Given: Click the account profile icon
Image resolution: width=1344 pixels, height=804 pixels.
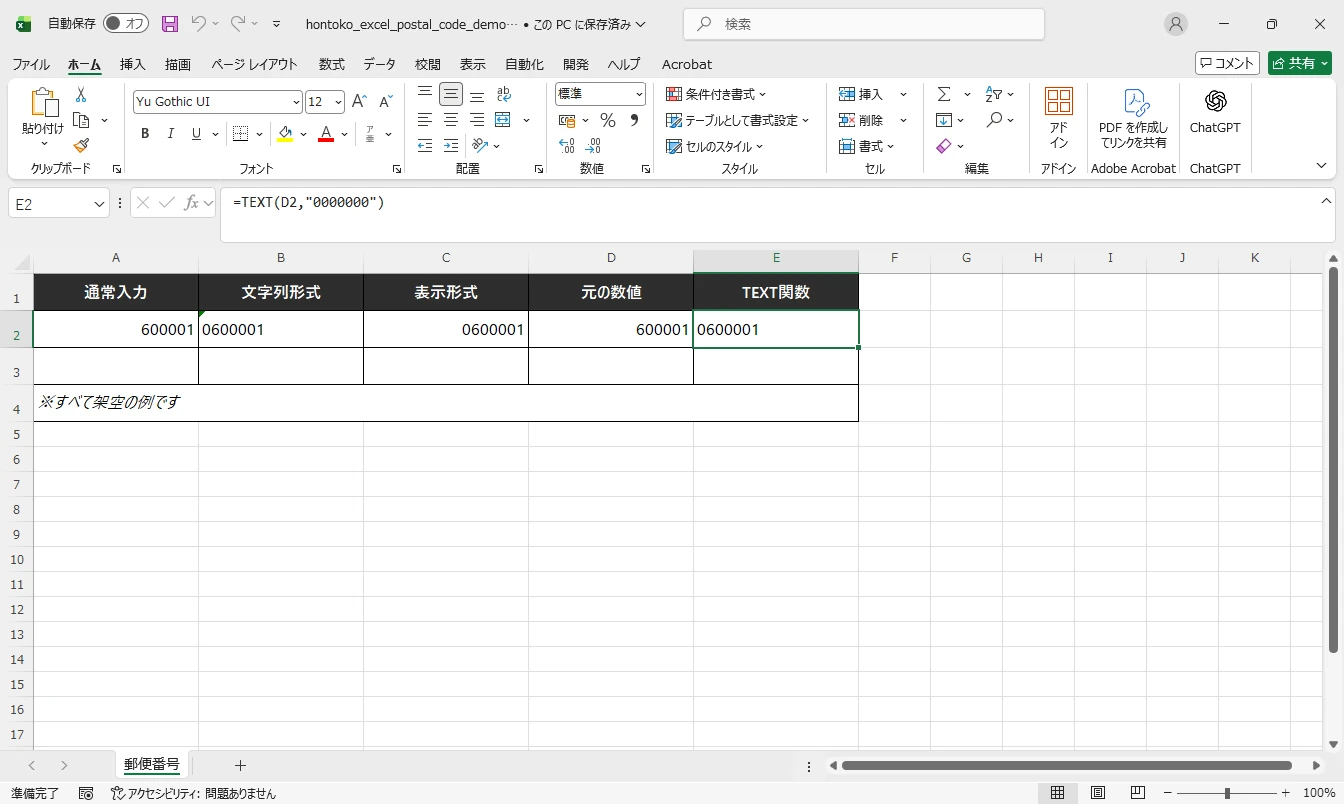Looking at the screenshot, I should (1176, 24).
